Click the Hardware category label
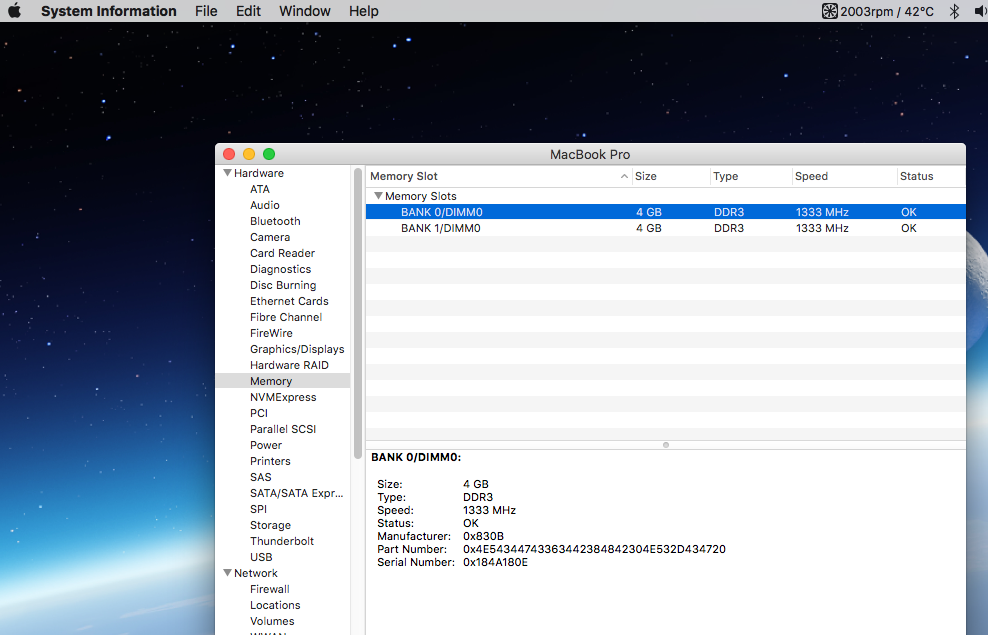988x635 pixels. [258, 173]
